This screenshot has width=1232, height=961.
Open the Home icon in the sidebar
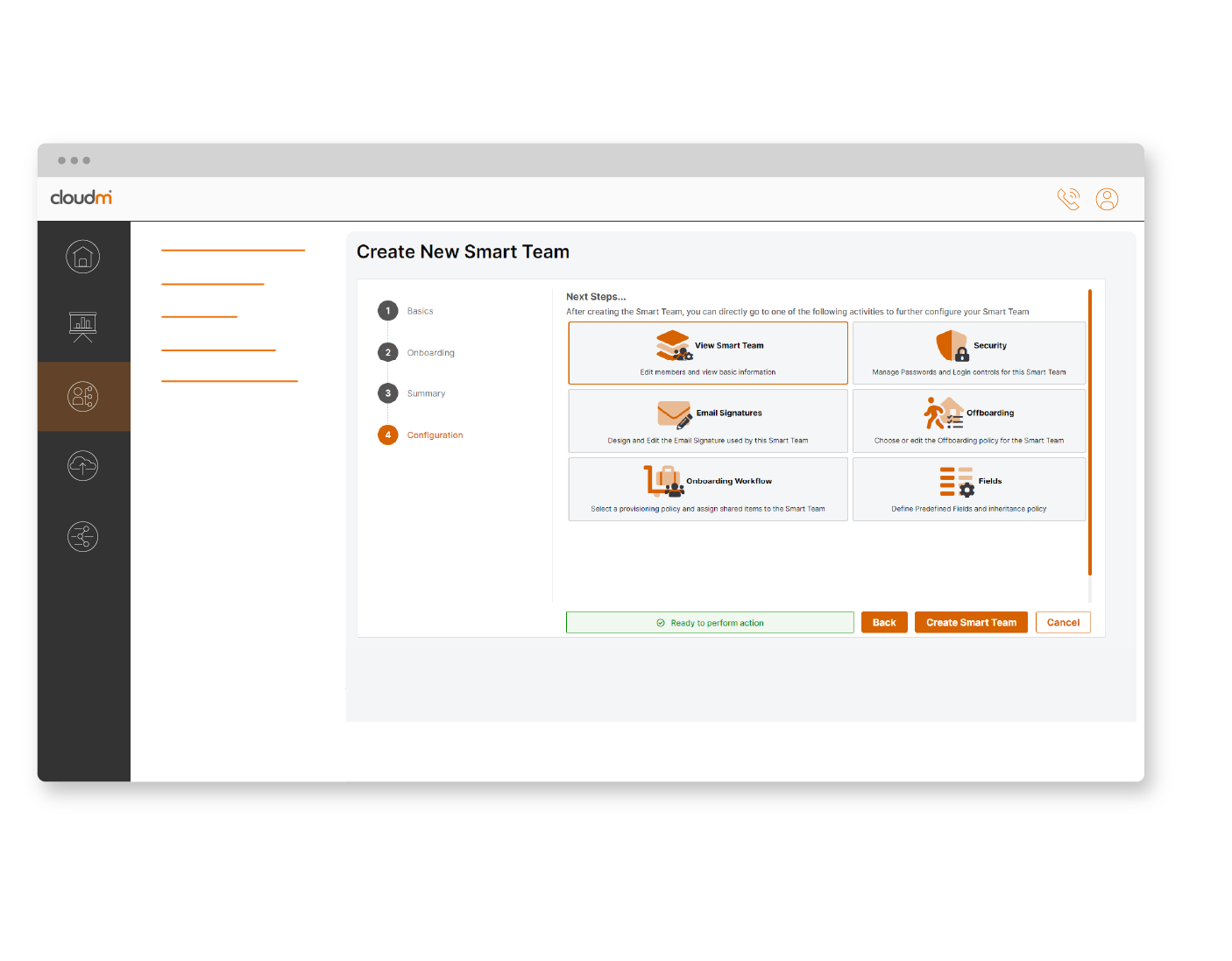[83, 256]
